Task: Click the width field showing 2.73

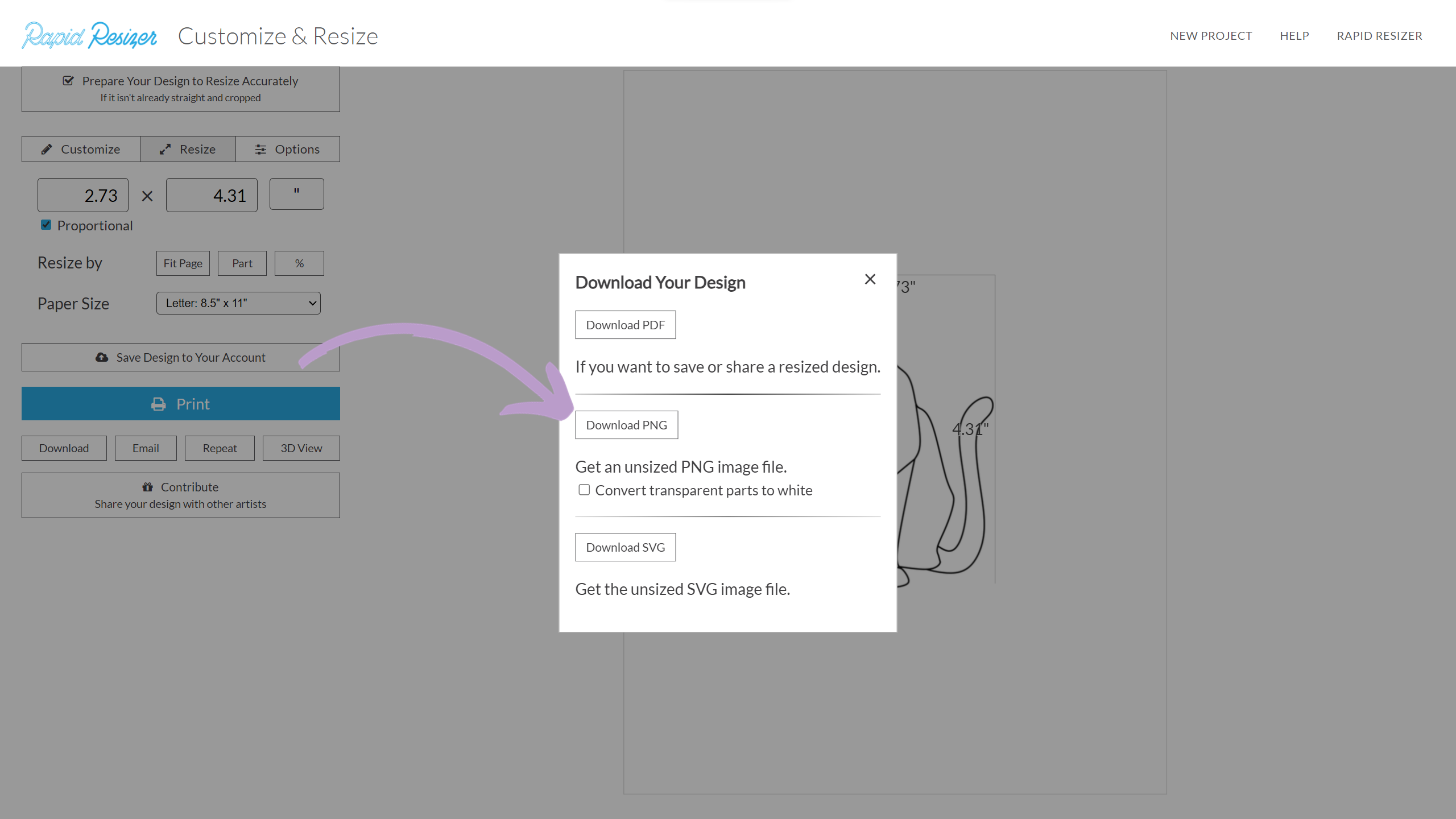Action: pos(83,195)
